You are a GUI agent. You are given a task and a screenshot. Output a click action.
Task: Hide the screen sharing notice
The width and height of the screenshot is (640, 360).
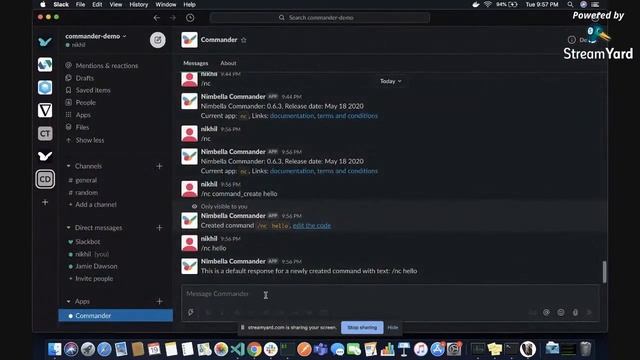pyautogui.click(x=393, y=327)
